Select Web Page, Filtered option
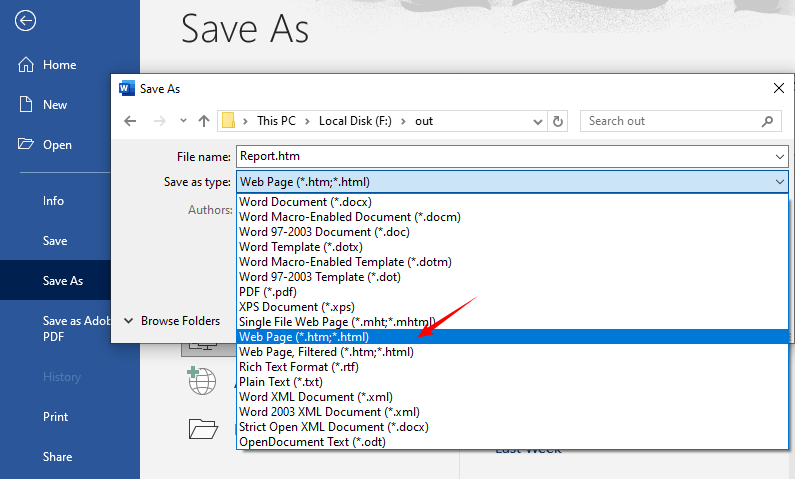The image size is (795, 479). [326, 352]
